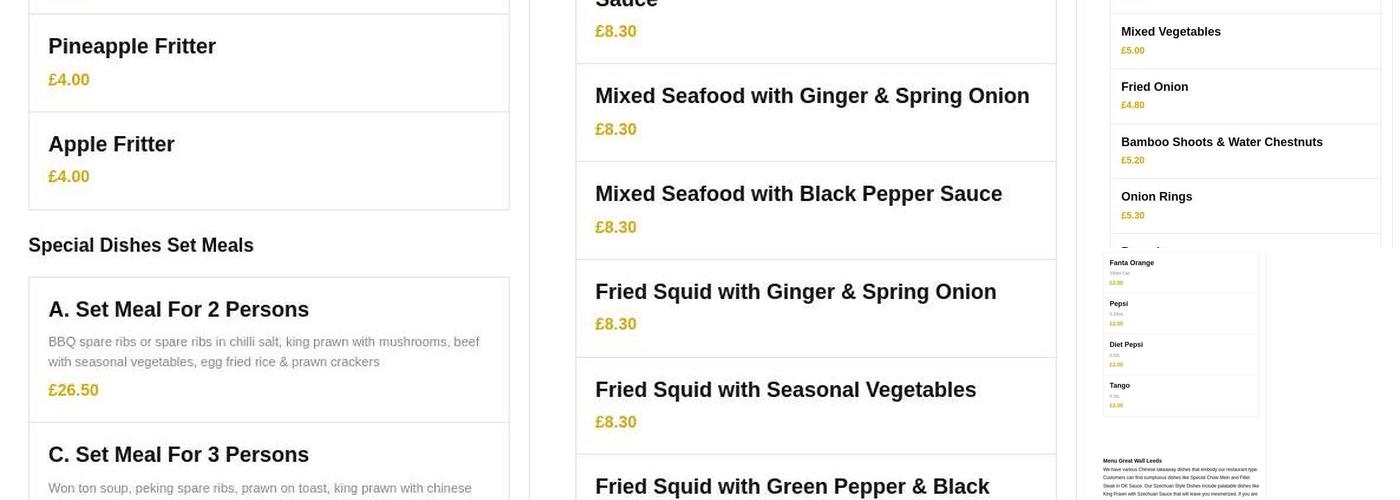The image size is (1400, 500).
Task: Pick C. Set Meal For 3 Persons
Action: coord(178,455)
